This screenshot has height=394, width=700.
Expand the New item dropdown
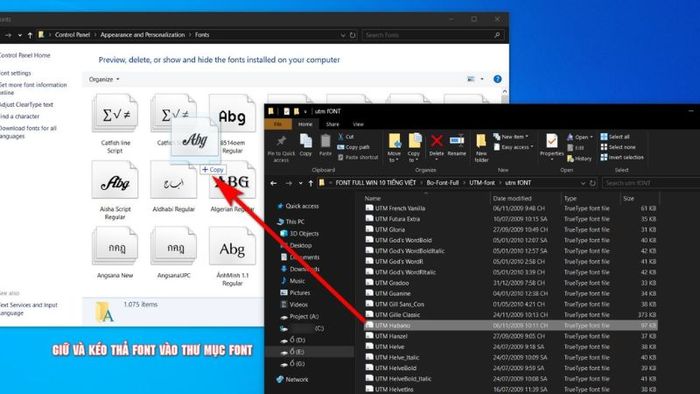tap(511, 137)
